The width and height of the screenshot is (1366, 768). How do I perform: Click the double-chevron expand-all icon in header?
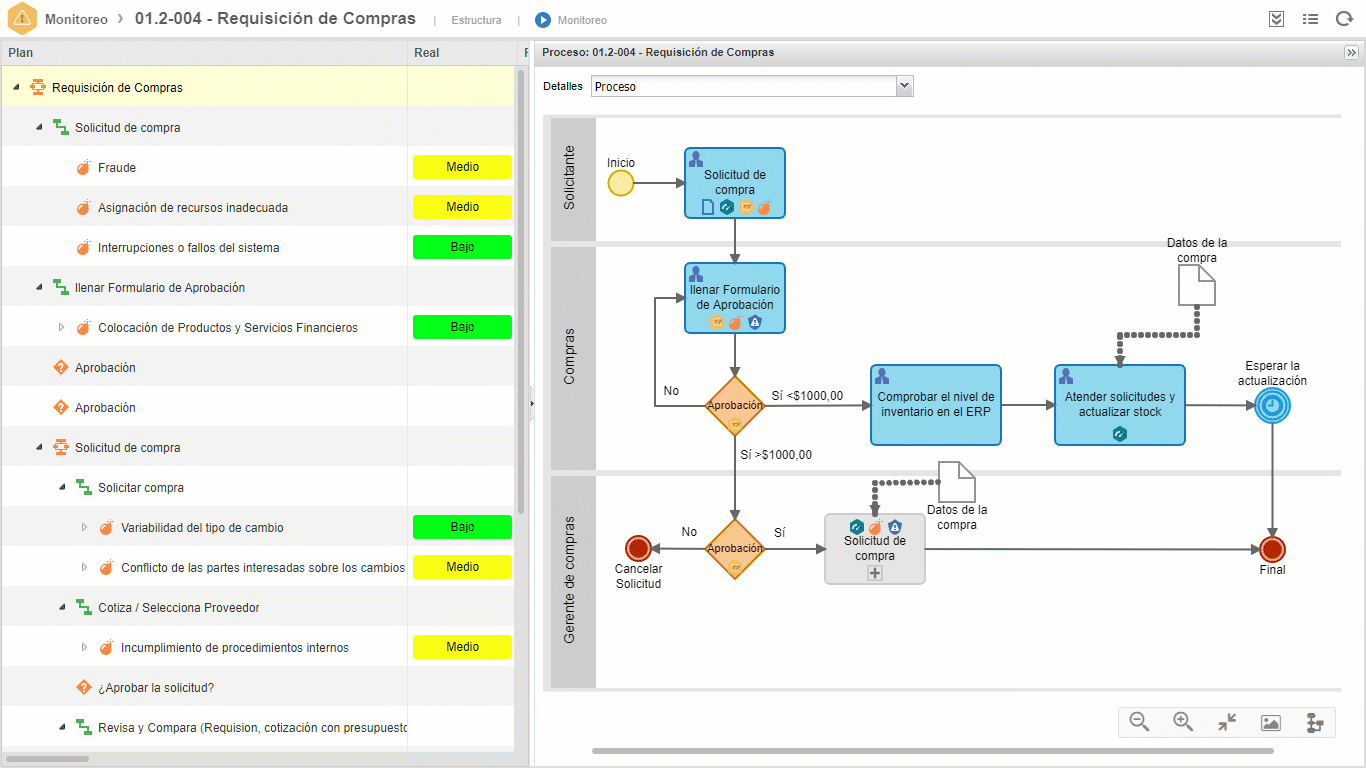point(1276,19)
